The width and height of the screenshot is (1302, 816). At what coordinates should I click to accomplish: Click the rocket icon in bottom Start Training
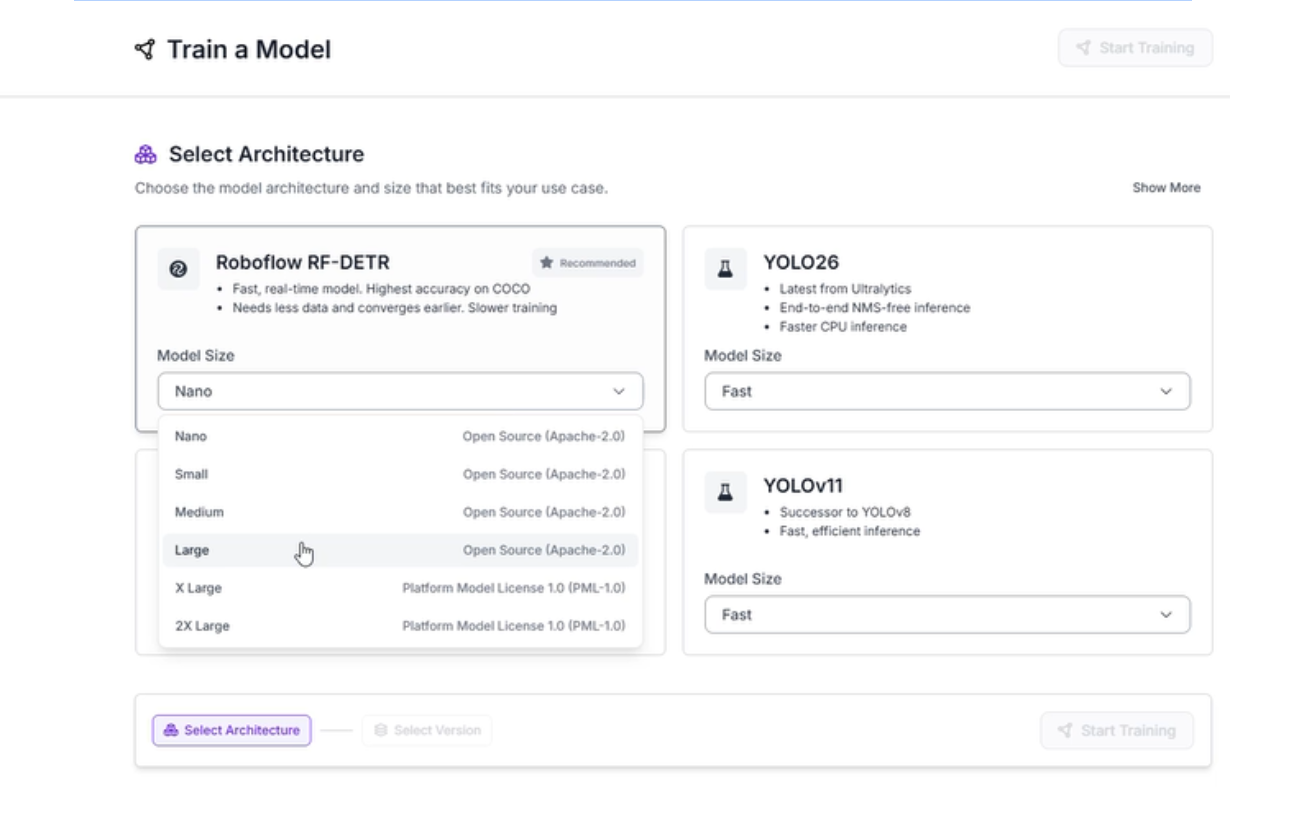(x=1065, y=730)
